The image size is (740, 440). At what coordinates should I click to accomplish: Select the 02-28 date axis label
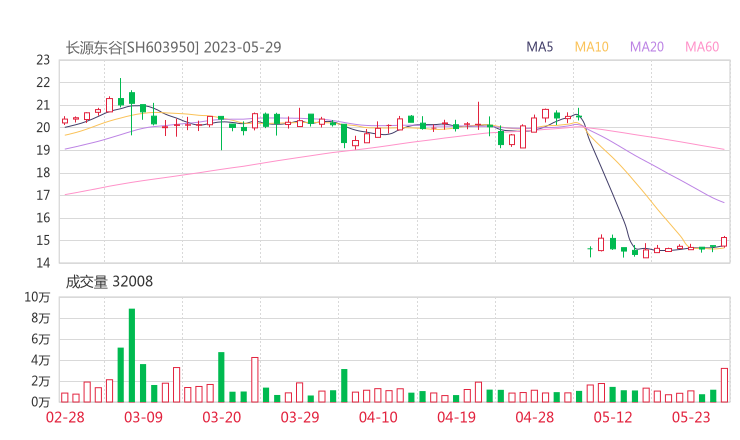click(x=65, y=417)
